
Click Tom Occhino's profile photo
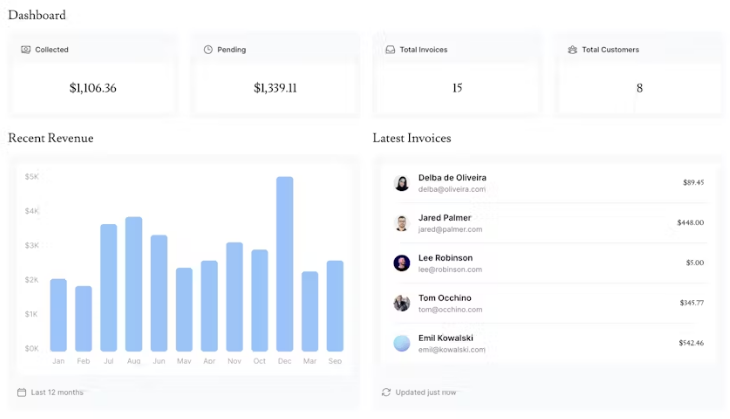[x=401, y=303]
